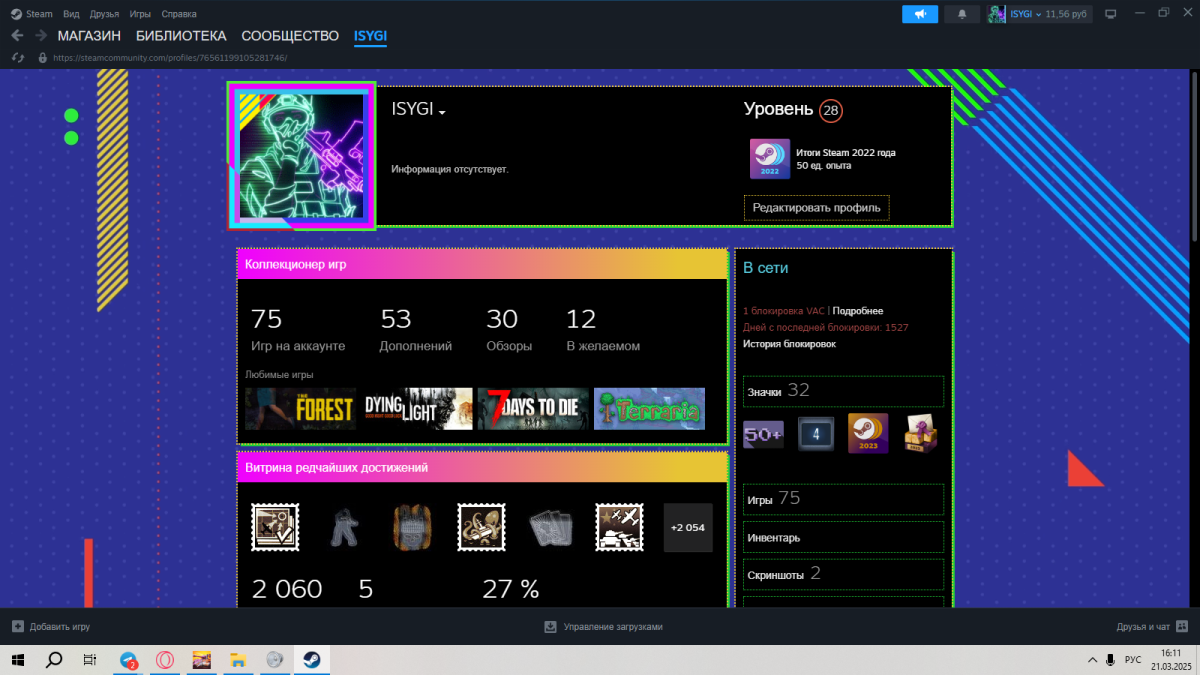Screen dimensions: 1200x675
Task: Click the Steam icon on the taskbar
Action: (311, 660)
